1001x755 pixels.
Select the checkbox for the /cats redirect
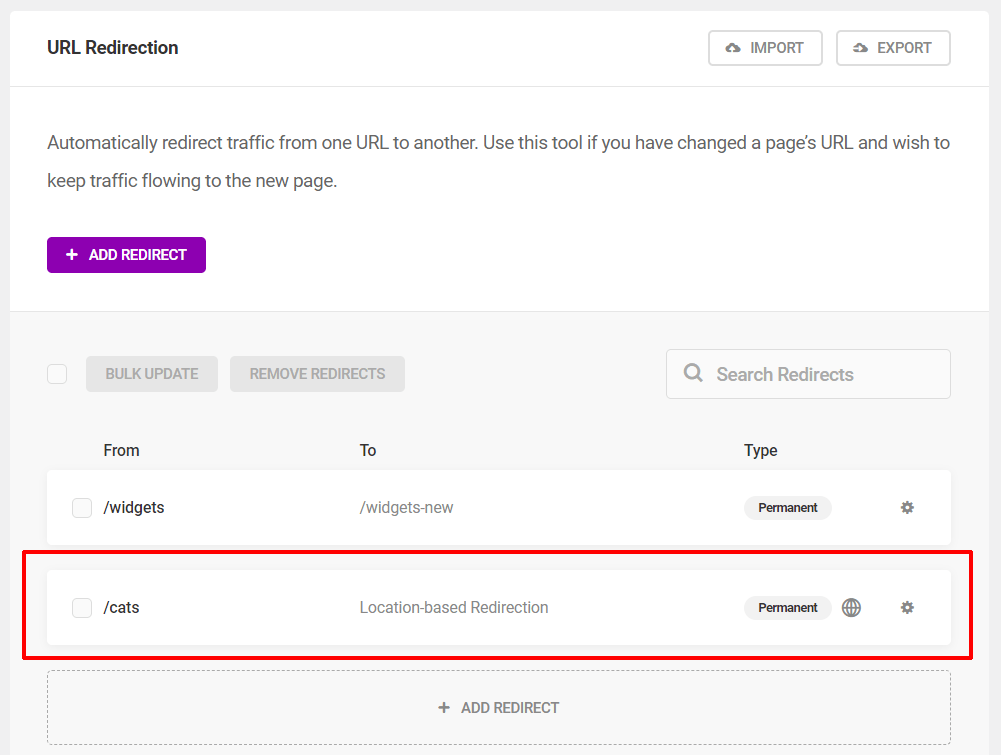click(81, 607)
